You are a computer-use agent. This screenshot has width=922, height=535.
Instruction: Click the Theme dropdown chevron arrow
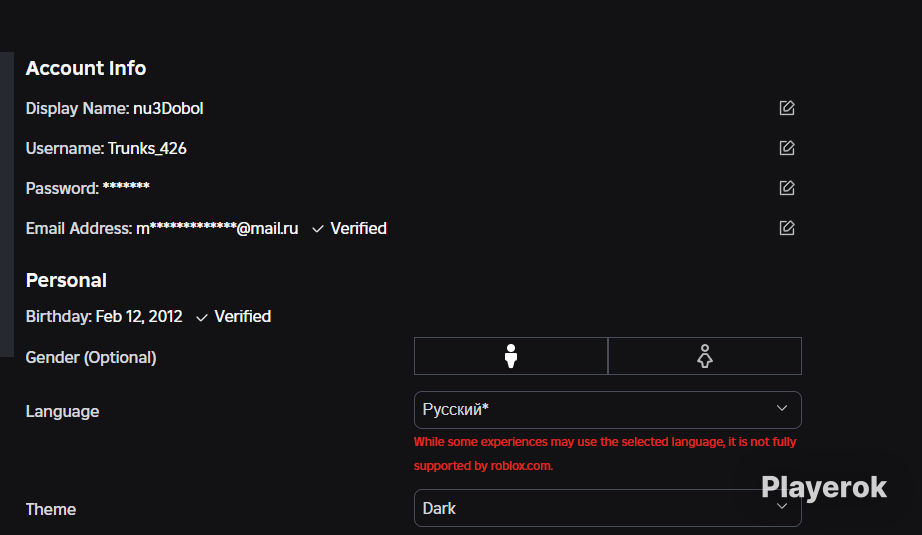(781, 506)
